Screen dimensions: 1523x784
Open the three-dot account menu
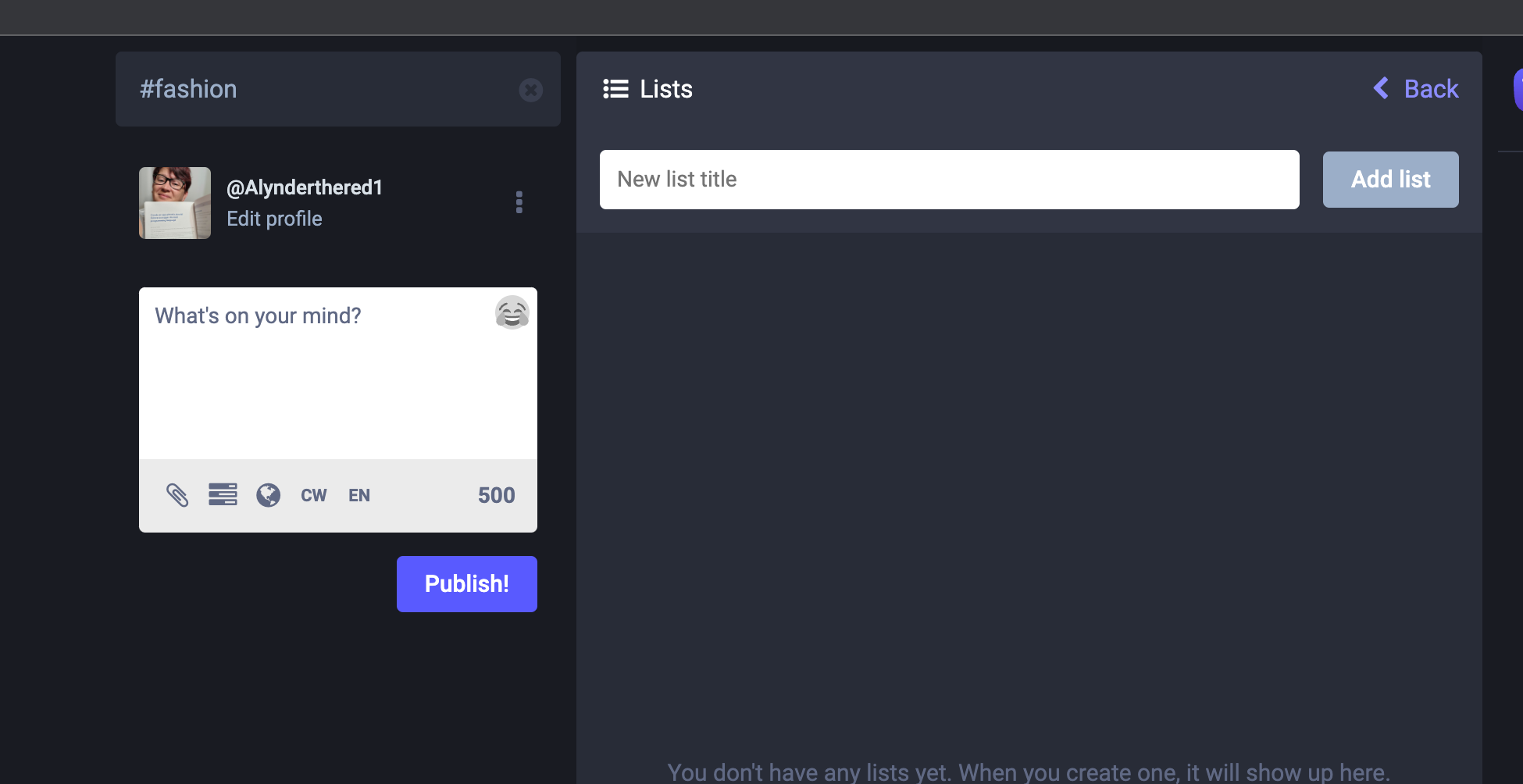click(x=519, y=202)
